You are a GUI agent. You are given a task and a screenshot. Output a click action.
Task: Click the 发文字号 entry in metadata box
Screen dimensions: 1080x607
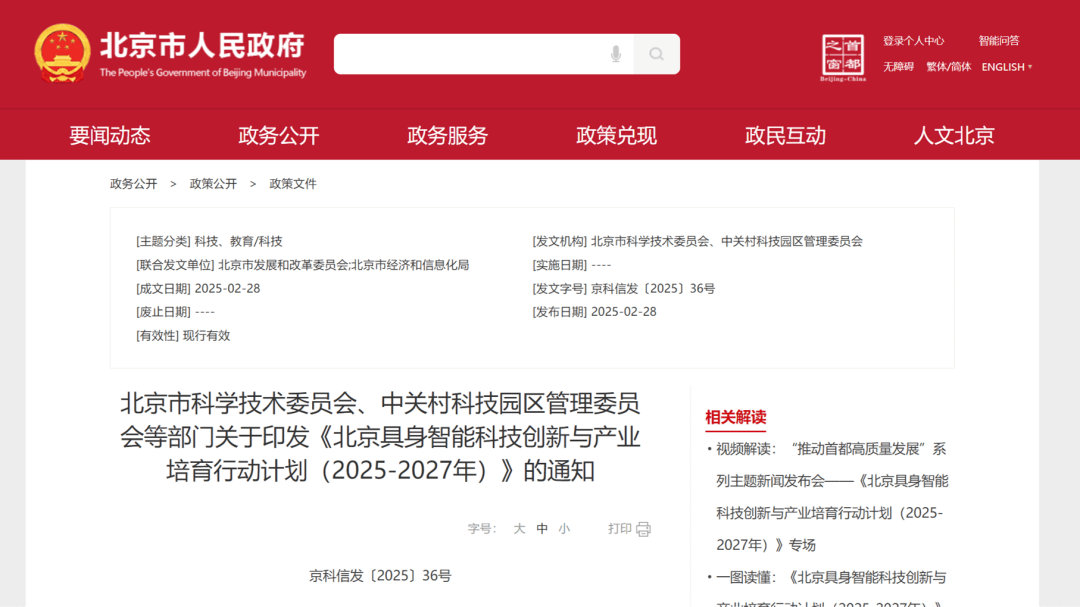[x=623, y=289]
